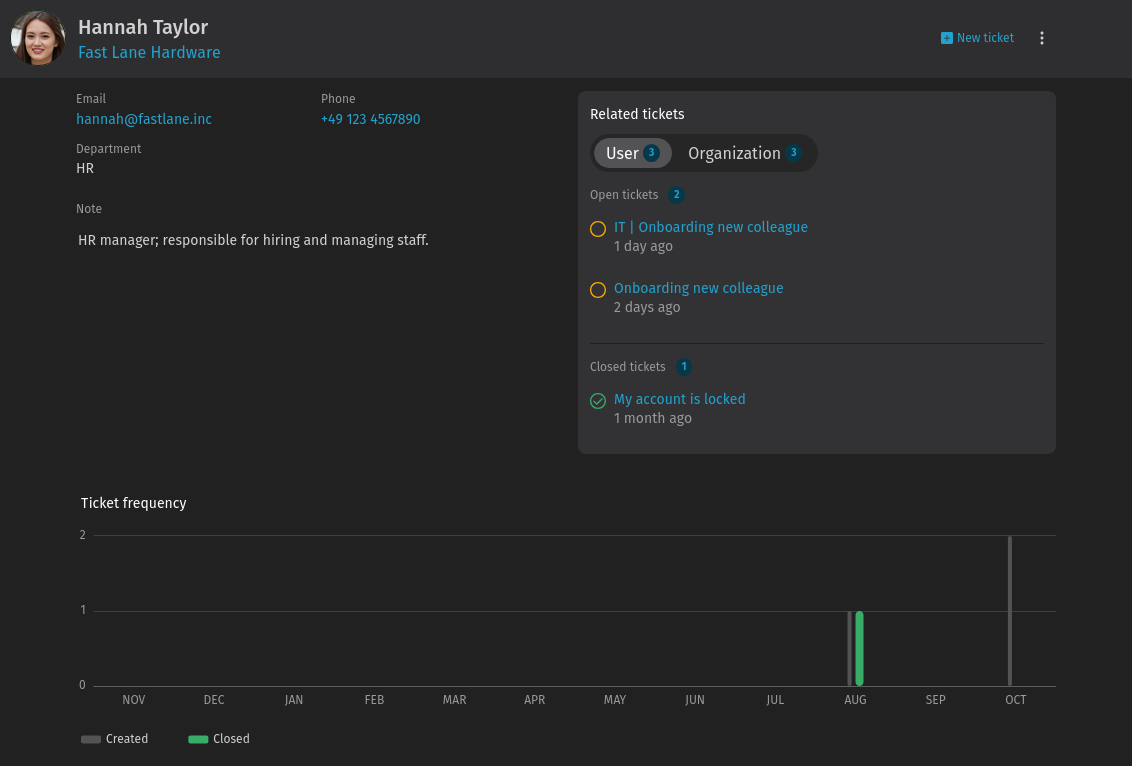Click the open status circle beside IT | Onboarding new colleague
The width and height of the screenshot is (1132, 766).
tap(598, 229)
